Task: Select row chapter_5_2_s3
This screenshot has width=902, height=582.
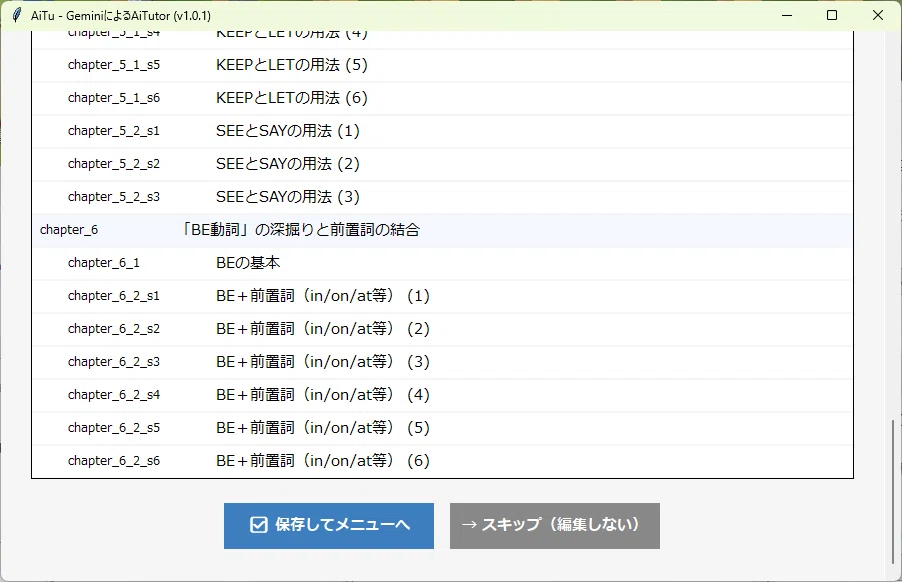Action: [442, 197]
